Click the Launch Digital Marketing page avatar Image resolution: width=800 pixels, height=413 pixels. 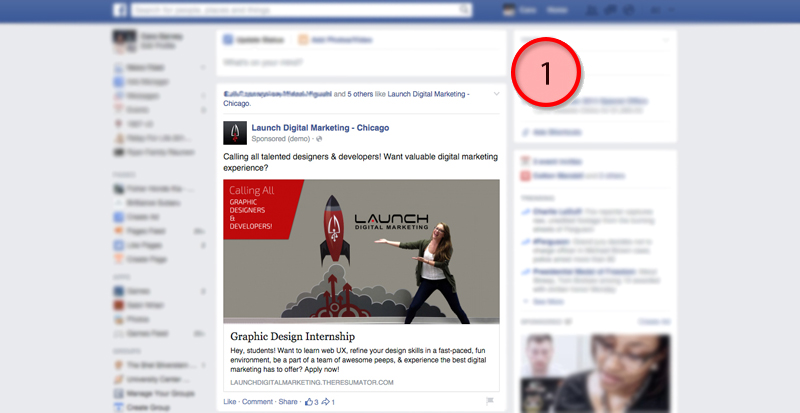coord(235,133)
